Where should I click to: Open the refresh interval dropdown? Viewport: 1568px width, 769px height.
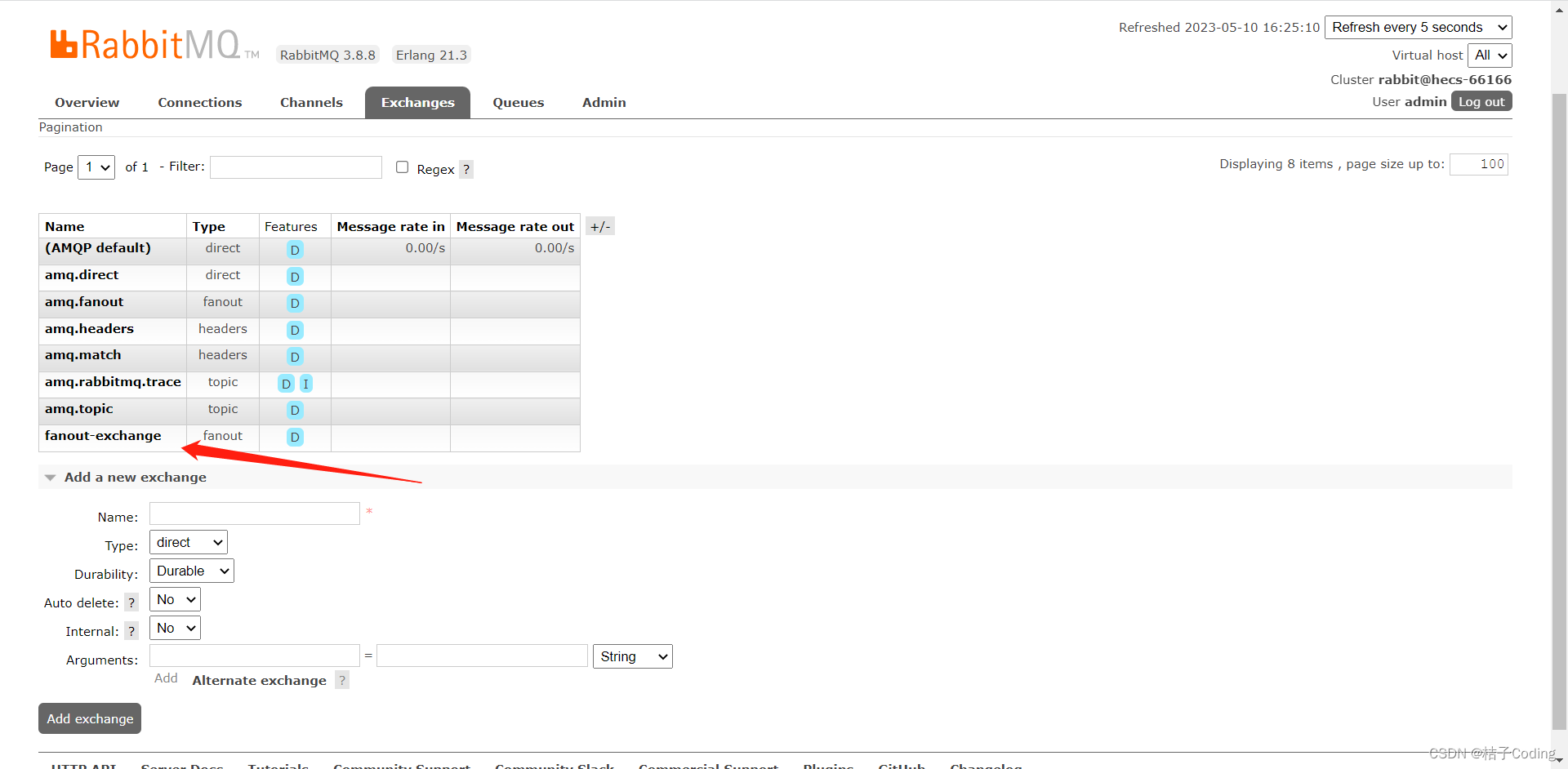coord(1418,27)
